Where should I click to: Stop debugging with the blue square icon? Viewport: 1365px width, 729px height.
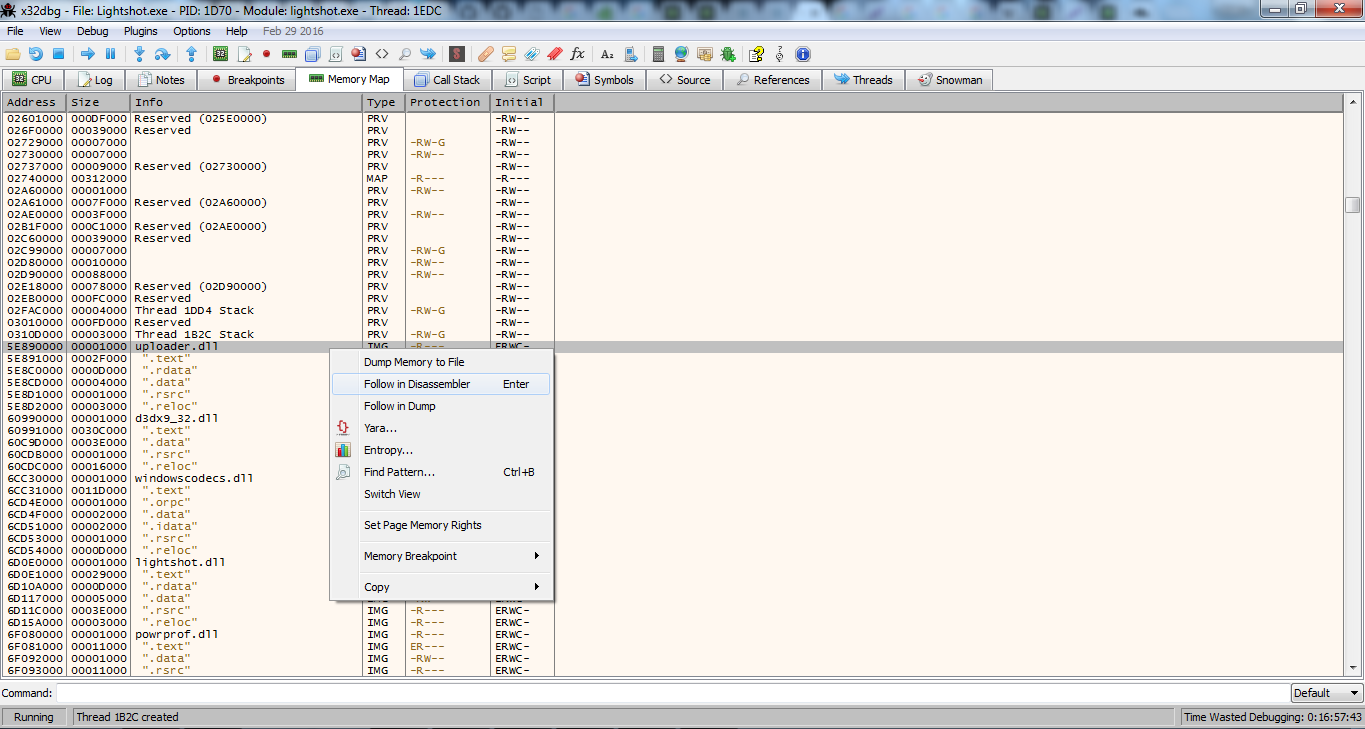pos(58,54)
